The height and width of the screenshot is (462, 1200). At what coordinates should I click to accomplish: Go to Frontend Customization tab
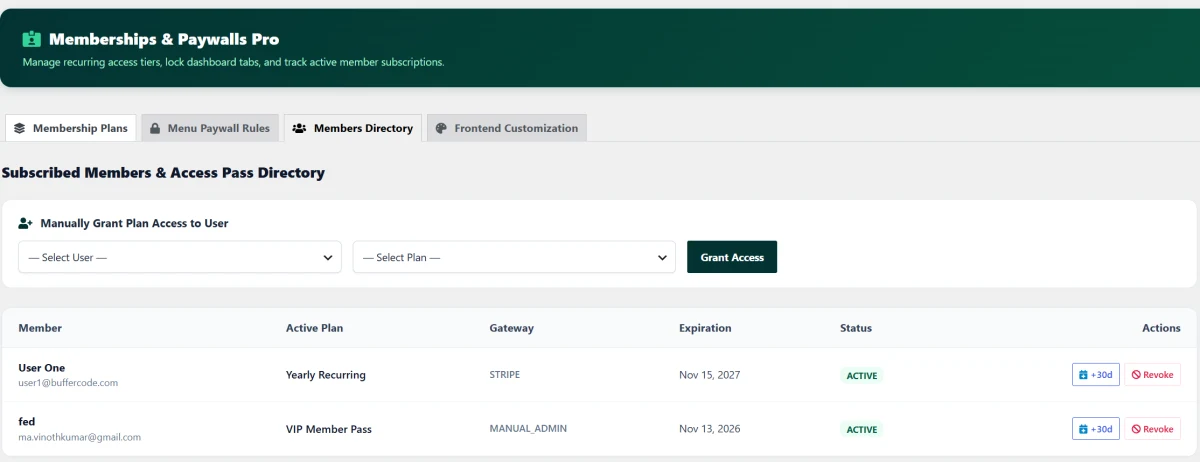click(x=507, y=128)
